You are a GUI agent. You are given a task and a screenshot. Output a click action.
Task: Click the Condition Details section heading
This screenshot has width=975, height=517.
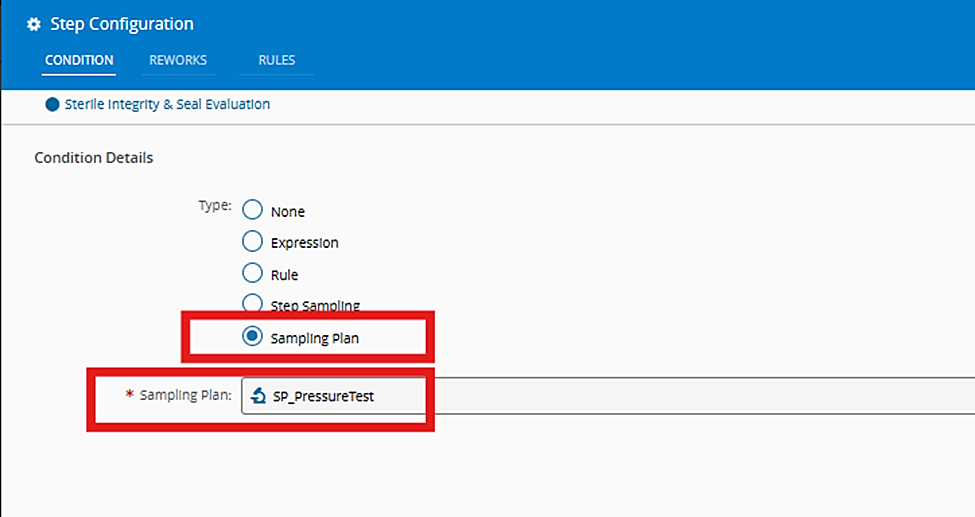point(94,158)
